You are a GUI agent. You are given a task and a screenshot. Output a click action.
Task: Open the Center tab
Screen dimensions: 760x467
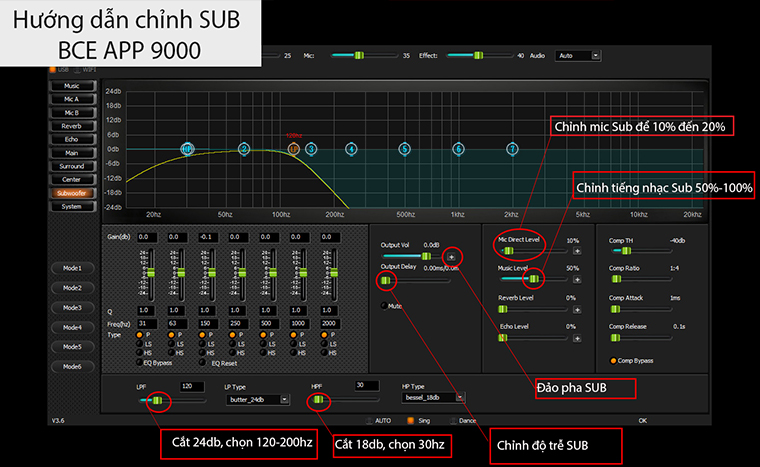point(72,179)
